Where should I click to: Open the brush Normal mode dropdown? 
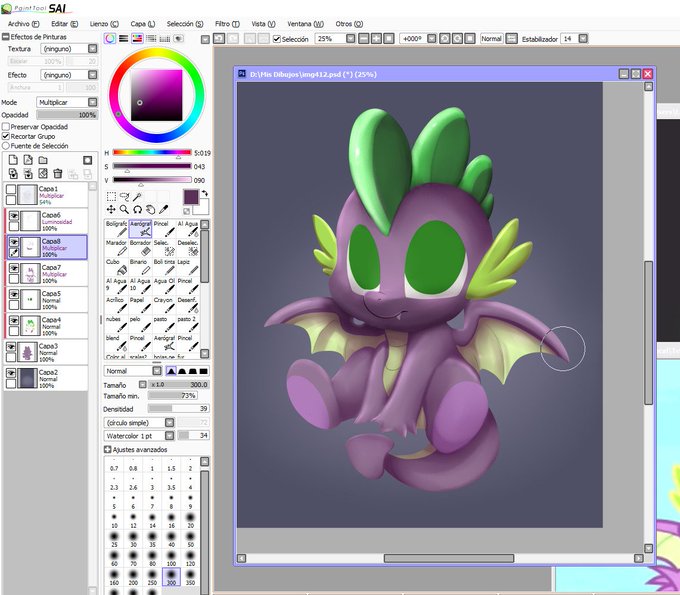(x=157, y=371)
